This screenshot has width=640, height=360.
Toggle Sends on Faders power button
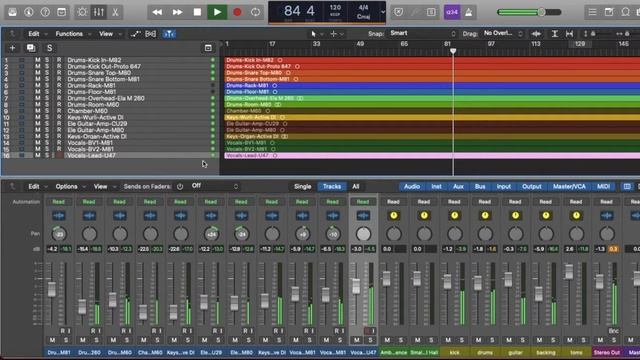click(180, 187)
